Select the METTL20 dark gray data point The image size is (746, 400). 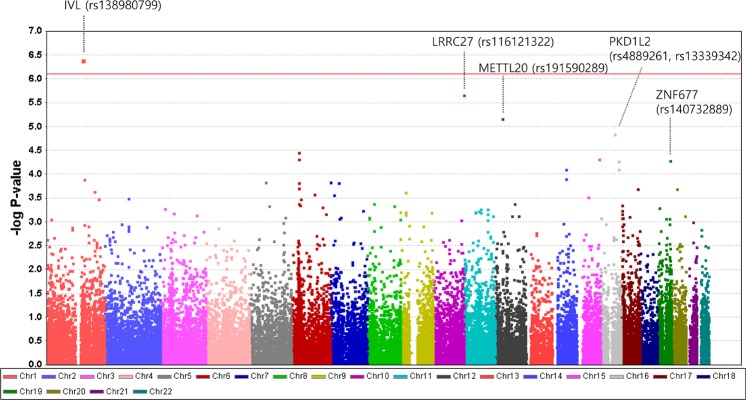(x=503, y=119)
